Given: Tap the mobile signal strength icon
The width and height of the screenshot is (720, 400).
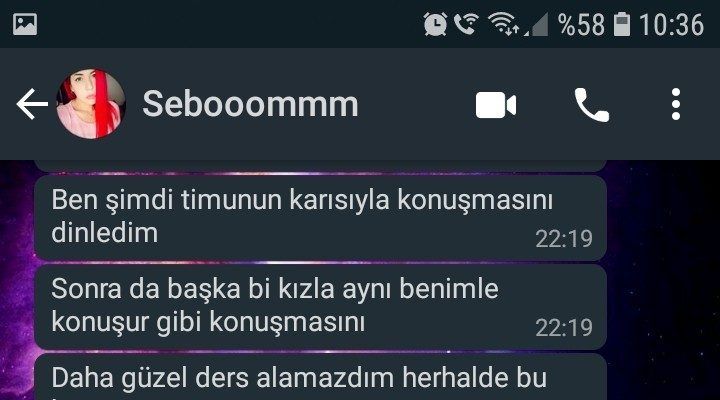Looking at the screenshot, I should pos(536,25).
